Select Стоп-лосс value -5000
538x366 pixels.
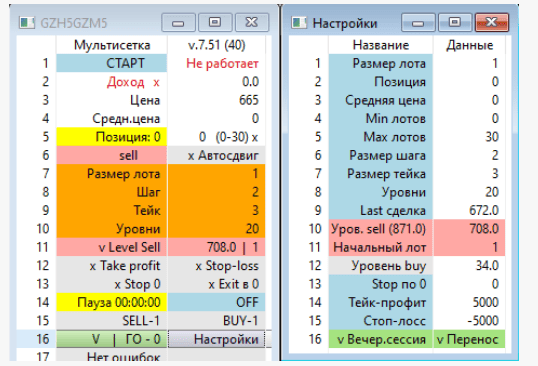pos(469,321)
